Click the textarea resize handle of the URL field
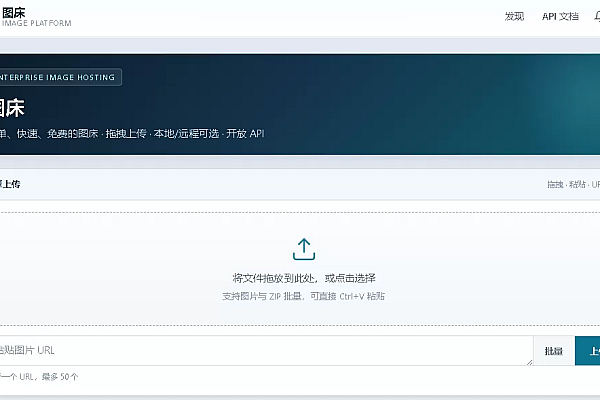The image size is (600, 400). [530, 362]
